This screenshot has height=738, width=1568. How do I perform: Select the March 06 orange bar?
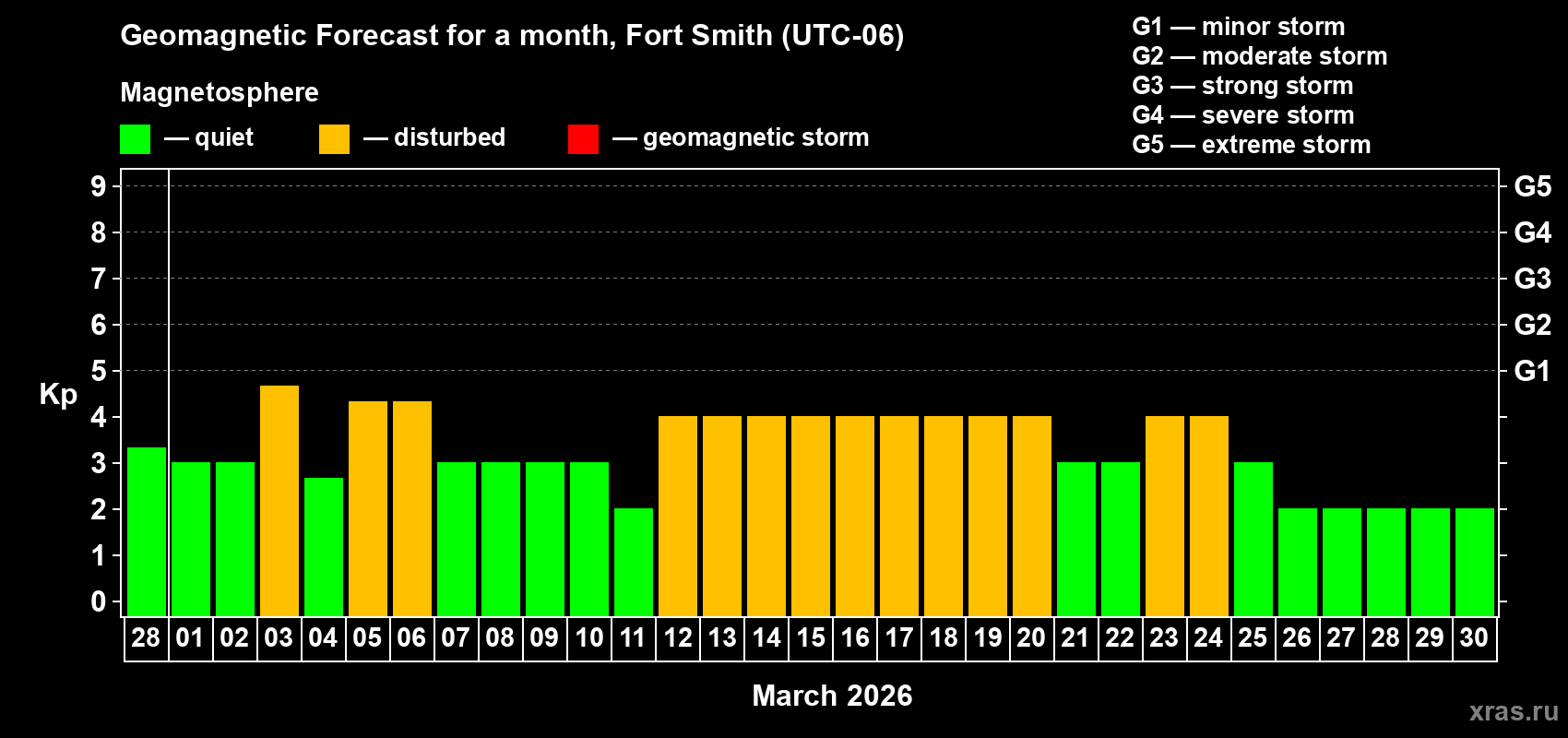pyautogui.click(x=412, y=508)
